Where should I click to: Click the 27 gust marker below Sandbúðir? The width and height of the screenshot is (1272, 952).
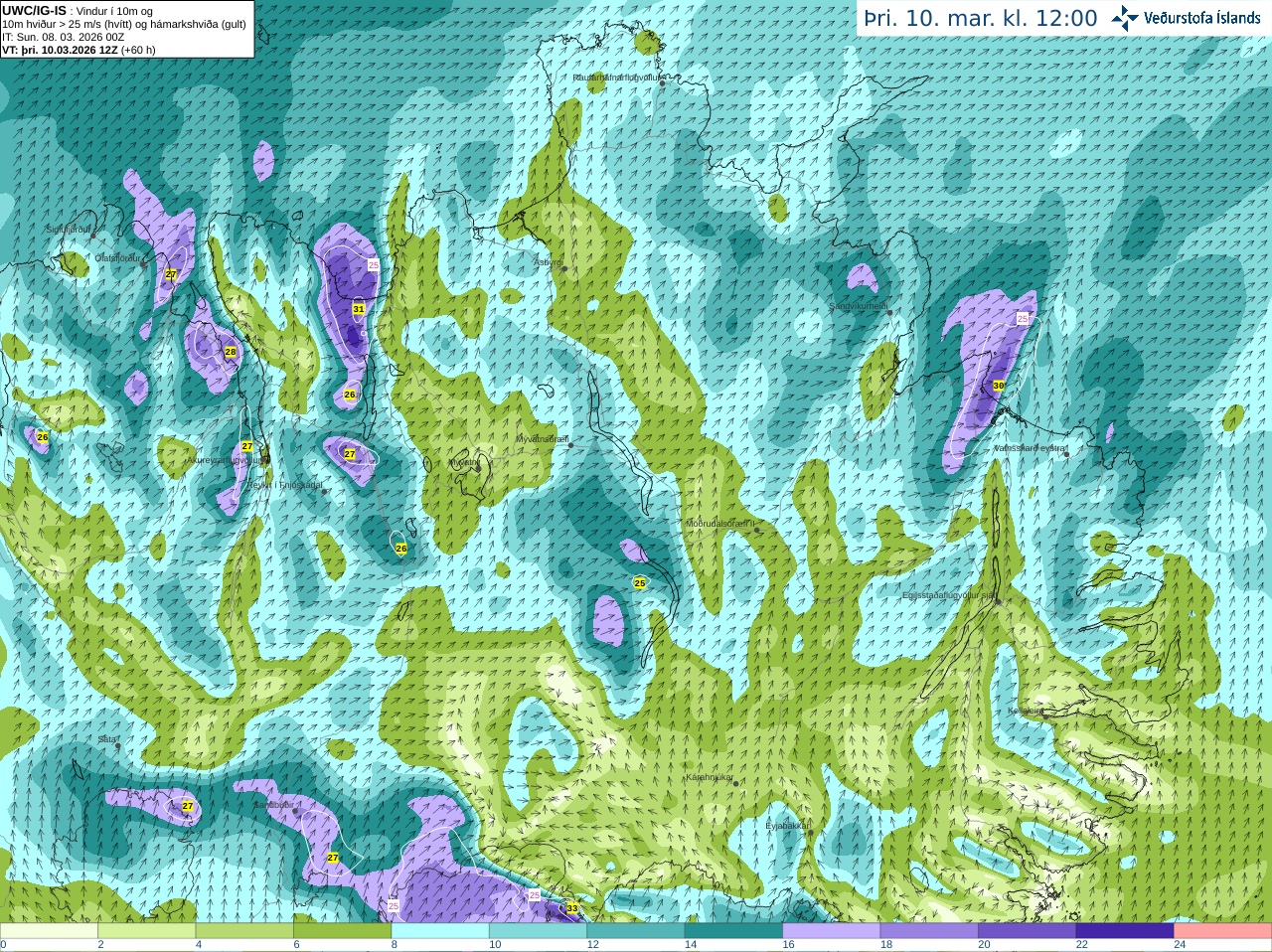pos(333,858)
